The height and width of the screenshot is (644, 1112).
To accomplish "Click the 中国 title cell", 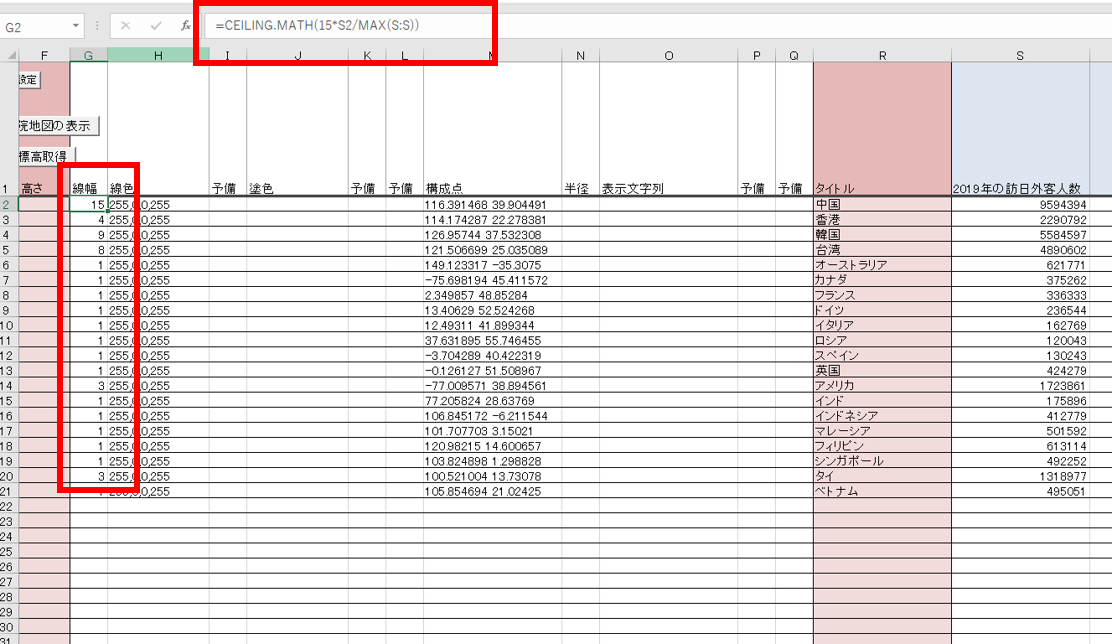I will [882, 204].
